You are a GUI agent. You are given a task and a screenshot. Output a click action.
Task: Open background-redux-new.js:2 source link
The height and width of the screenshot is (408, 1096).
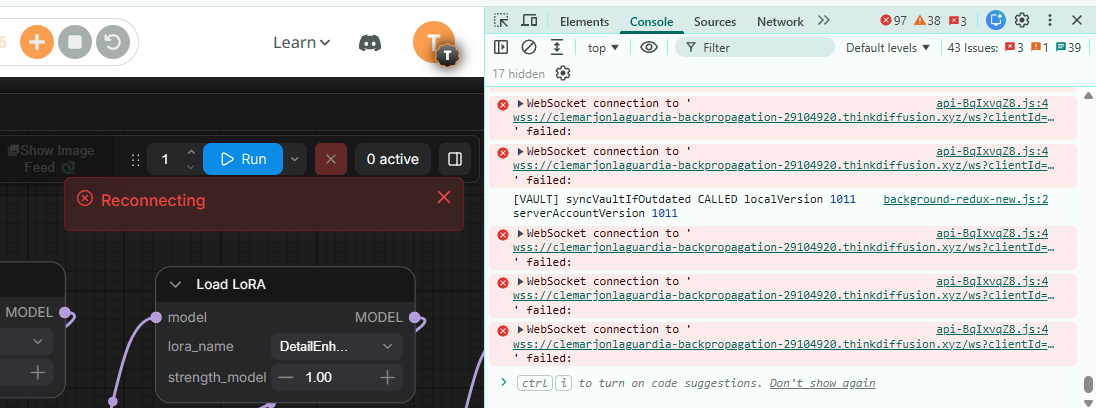965,199
